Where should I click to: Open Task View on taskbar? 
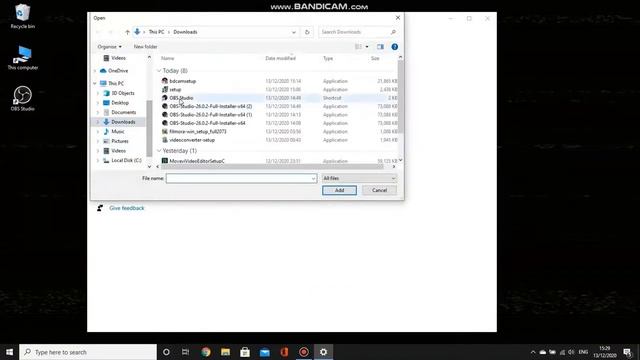click(x=185, y=352)
